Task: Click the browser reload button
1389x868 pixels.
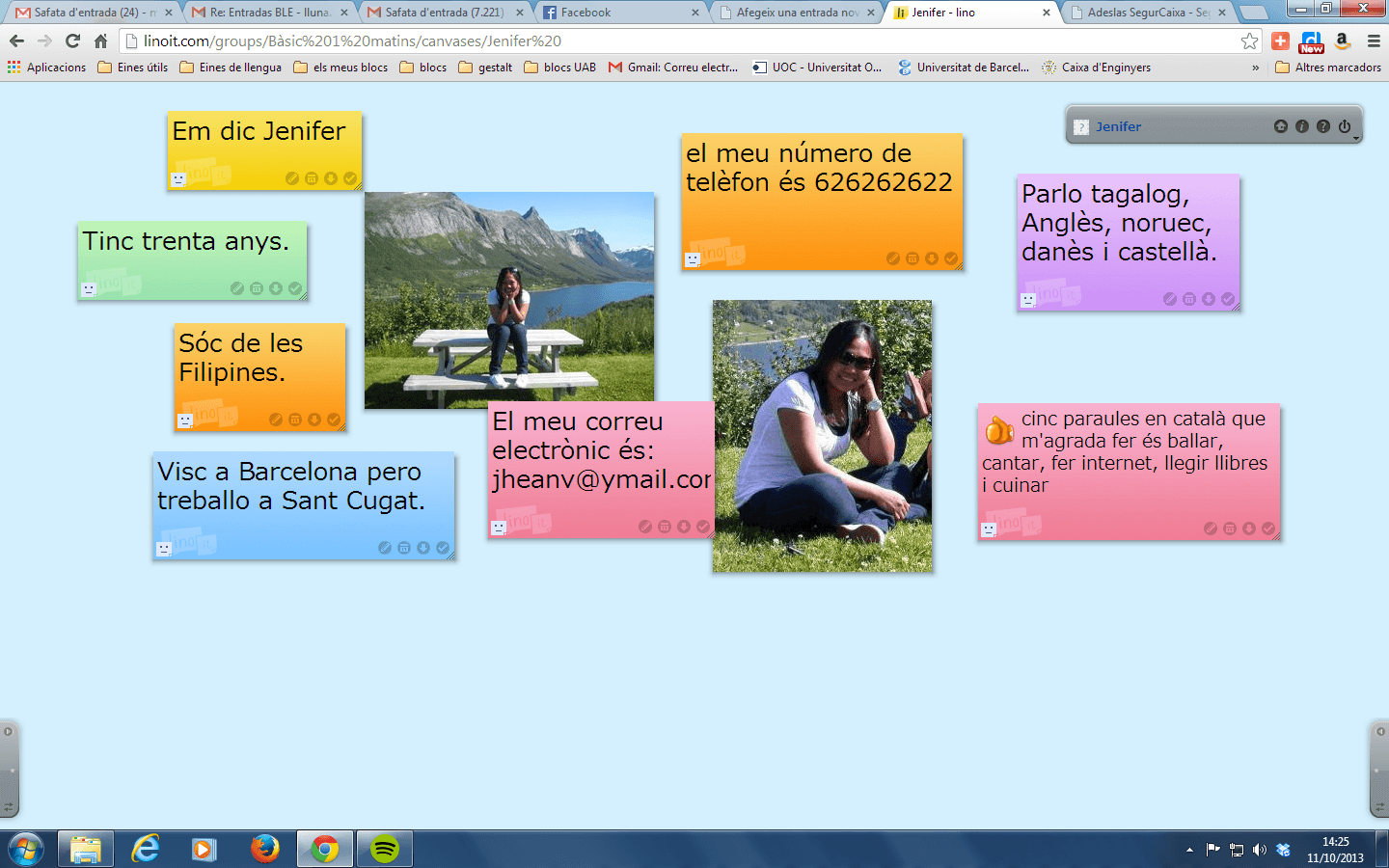Action: (x=72, y=41)
